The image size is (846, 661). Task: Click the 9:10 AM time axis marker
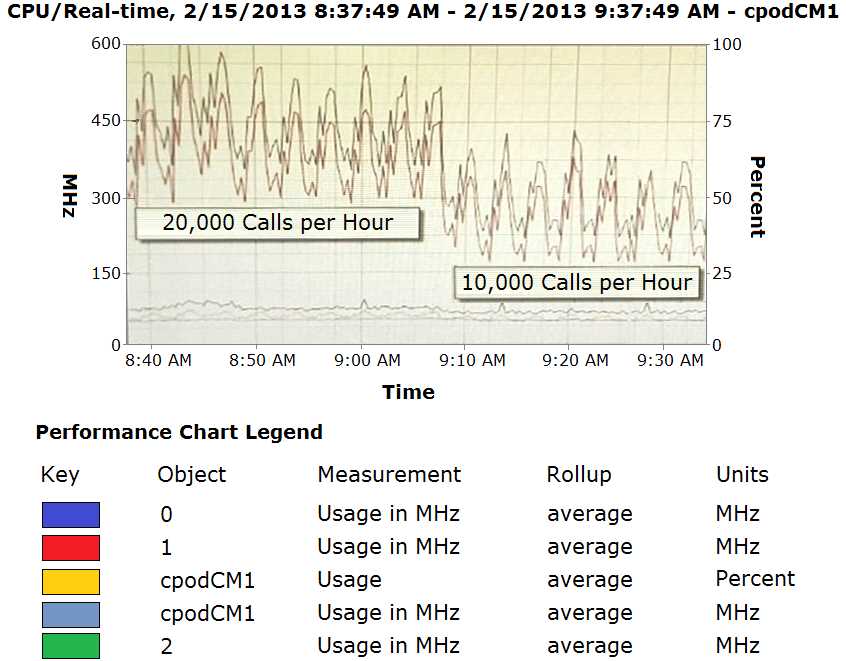(473, 361)
